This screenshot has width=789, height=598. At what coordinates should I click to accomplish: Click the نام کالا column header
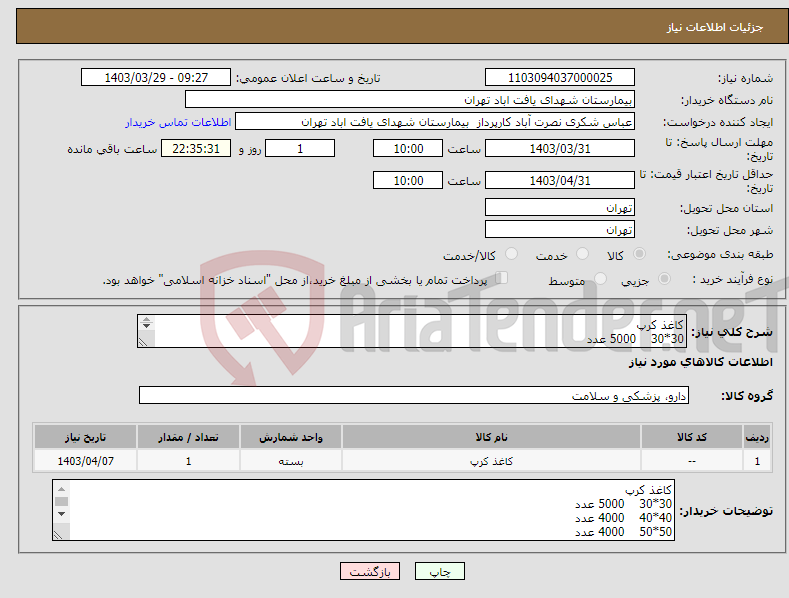tap(491, 437)
